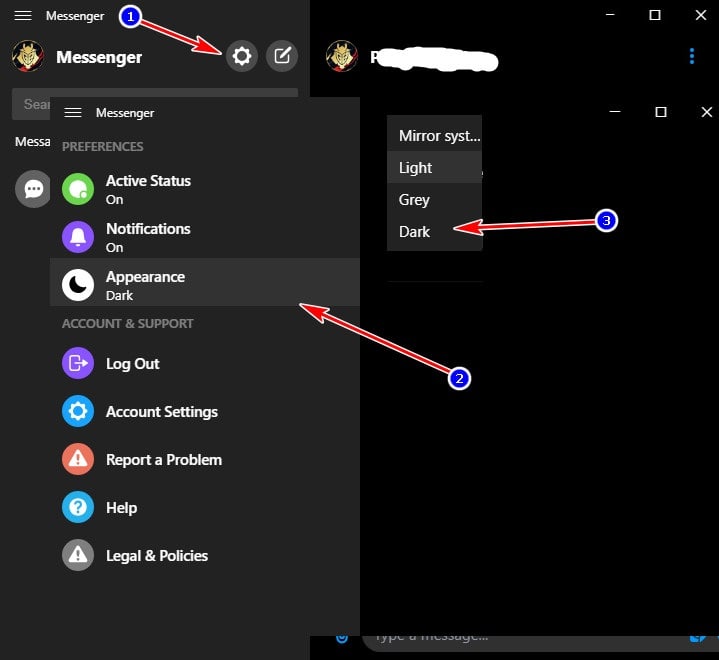
Task: Click the blue Help question mark icon
Action: (78, 507)
